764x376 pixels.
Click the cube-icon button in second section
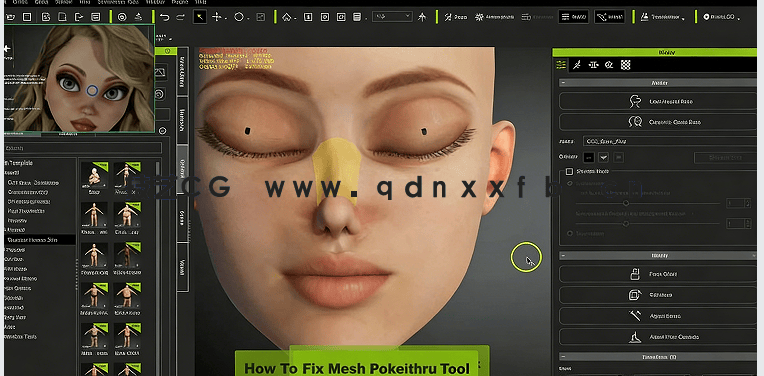pyautogui.click(x=658, y=295)
